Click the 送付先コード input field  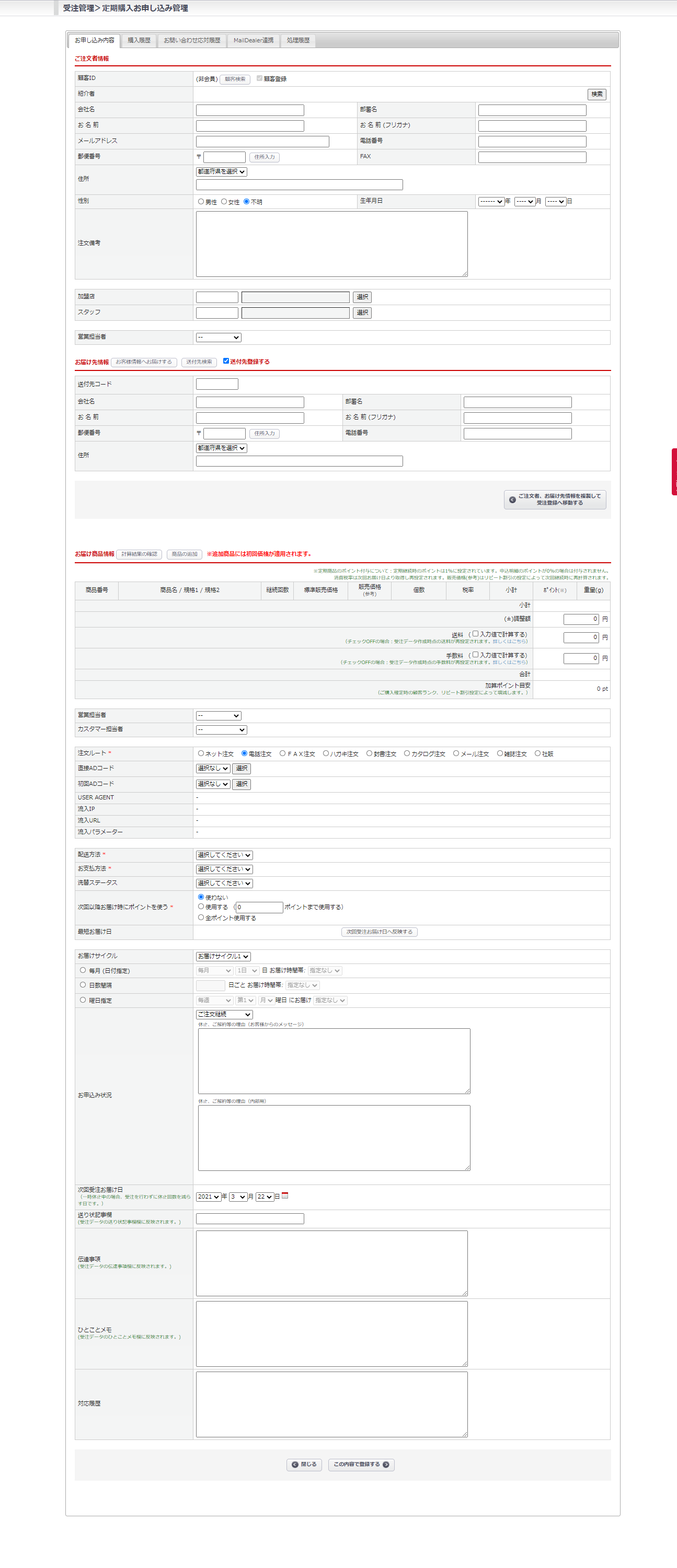[217, 384]
